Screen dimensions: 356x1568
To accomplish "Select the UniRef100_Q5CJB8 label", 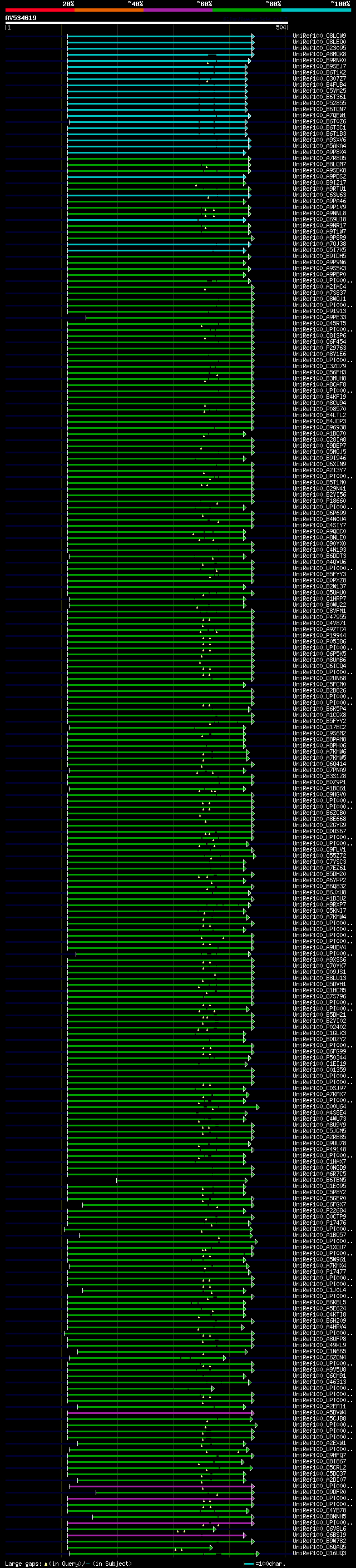I will tap(319, 1418).
